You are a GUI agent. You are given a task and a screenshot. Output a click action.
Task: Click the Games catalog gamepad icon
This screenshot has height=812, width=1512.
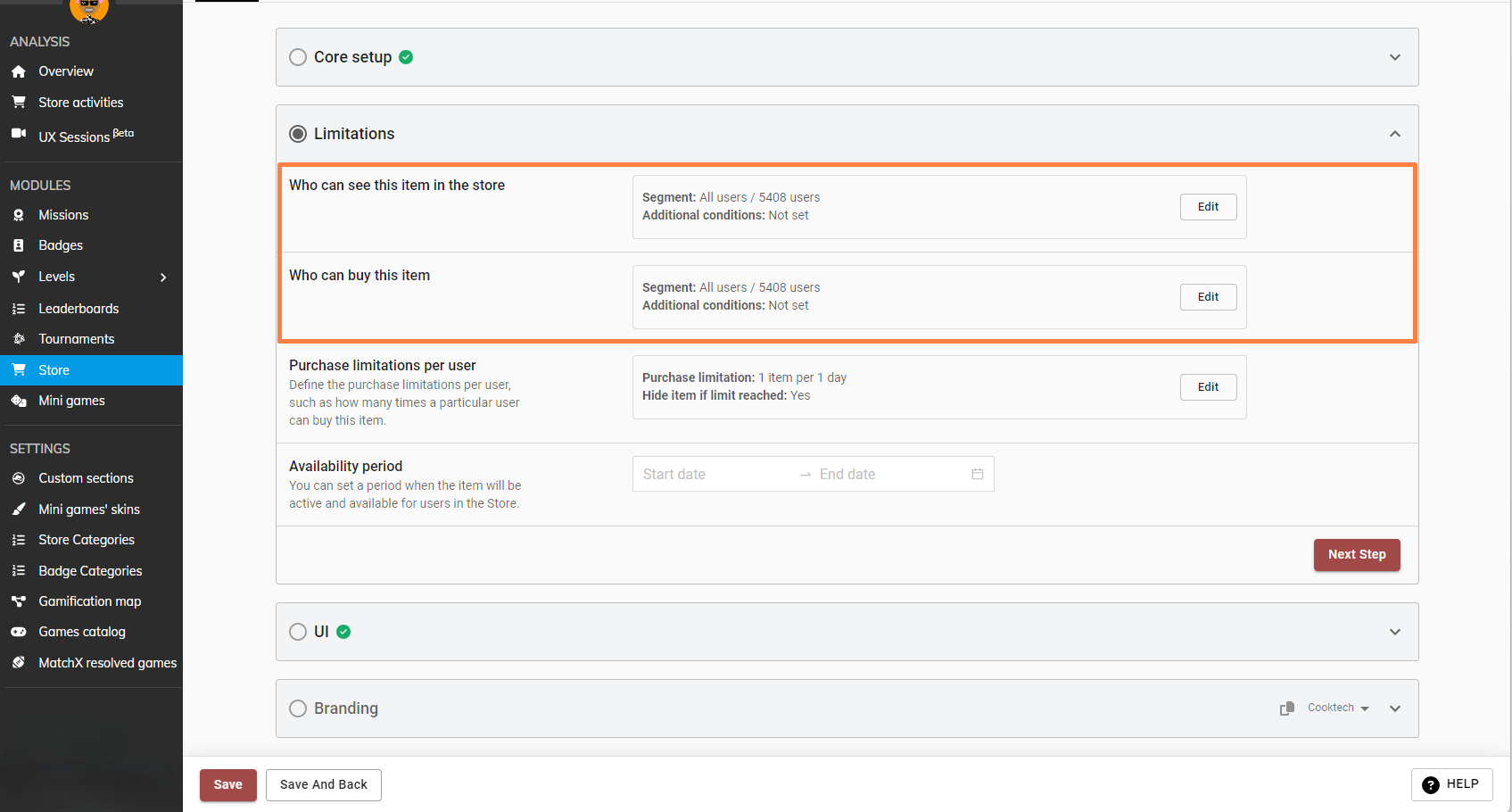point(19,632)
